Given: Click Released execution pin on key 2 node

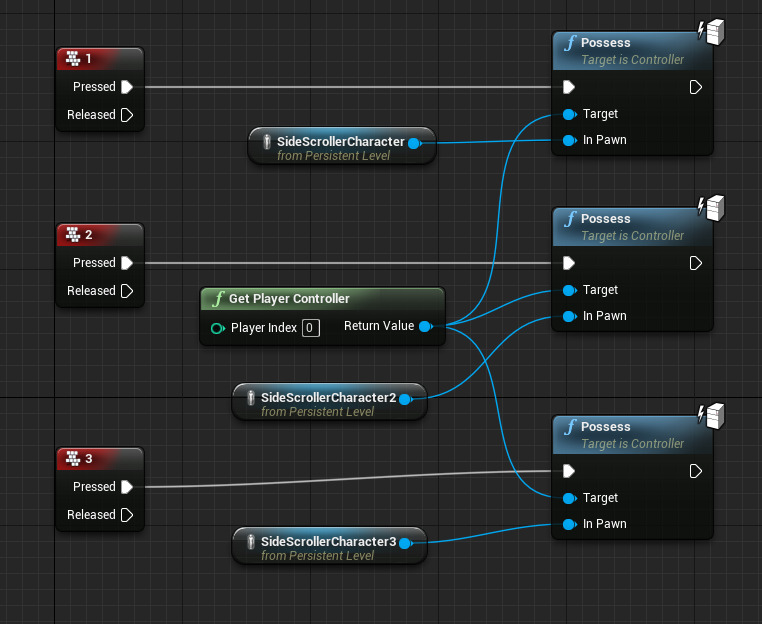Looking at the screenshot, I should (x=127, y=291).
